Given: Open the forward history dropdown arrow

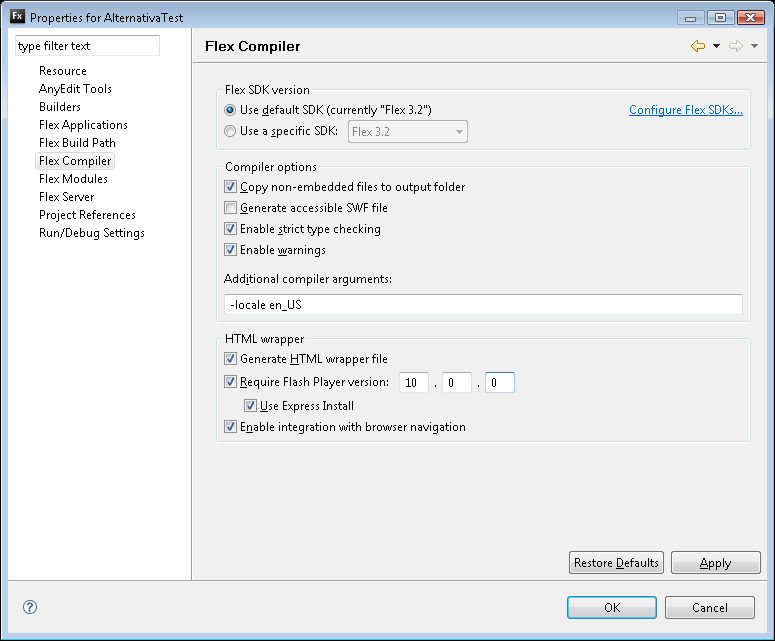Looking at the screenshot, I should 755,47.
